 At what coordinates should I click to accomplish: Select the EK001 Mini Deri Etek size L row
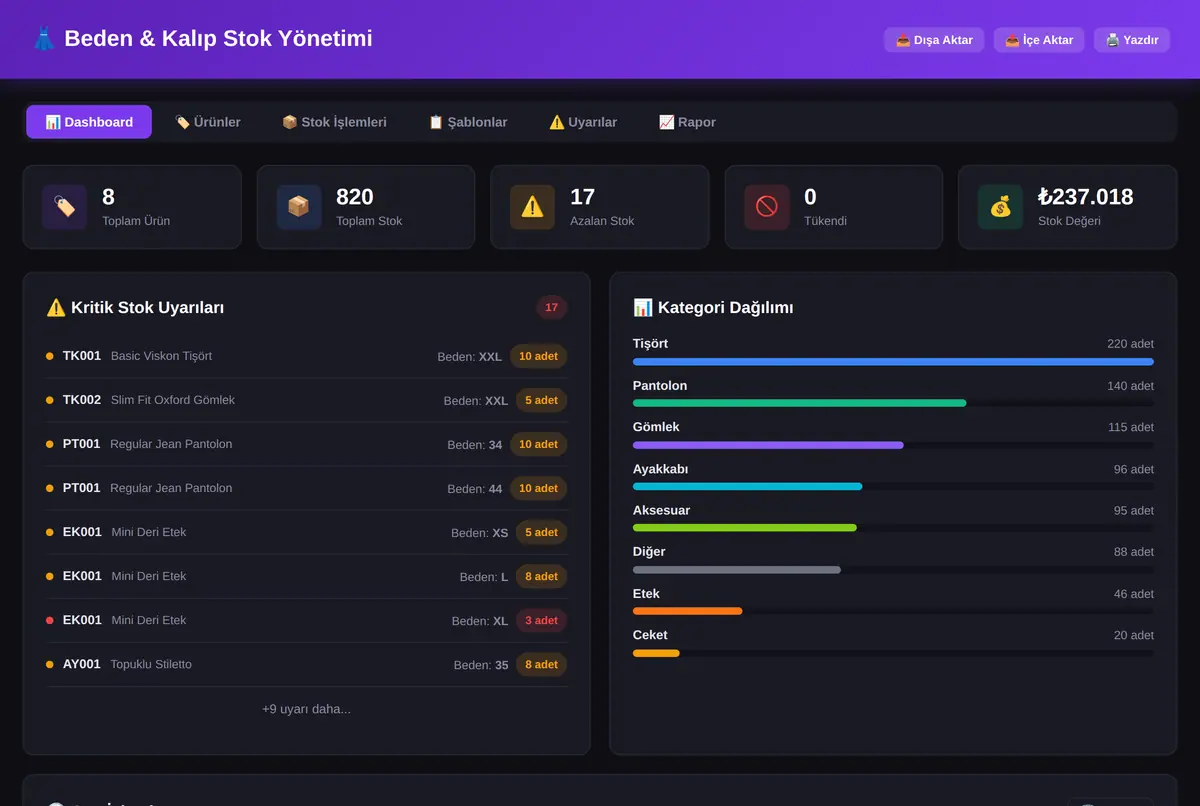[x=307, y=576]
